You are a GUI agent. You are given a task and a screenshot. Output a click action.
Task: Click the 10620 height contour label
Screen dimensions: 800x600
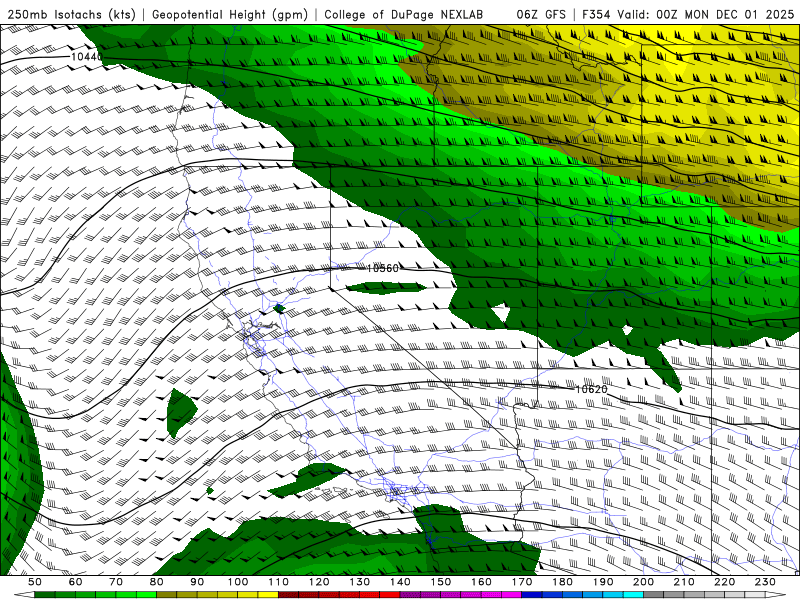tap(591, 389)
